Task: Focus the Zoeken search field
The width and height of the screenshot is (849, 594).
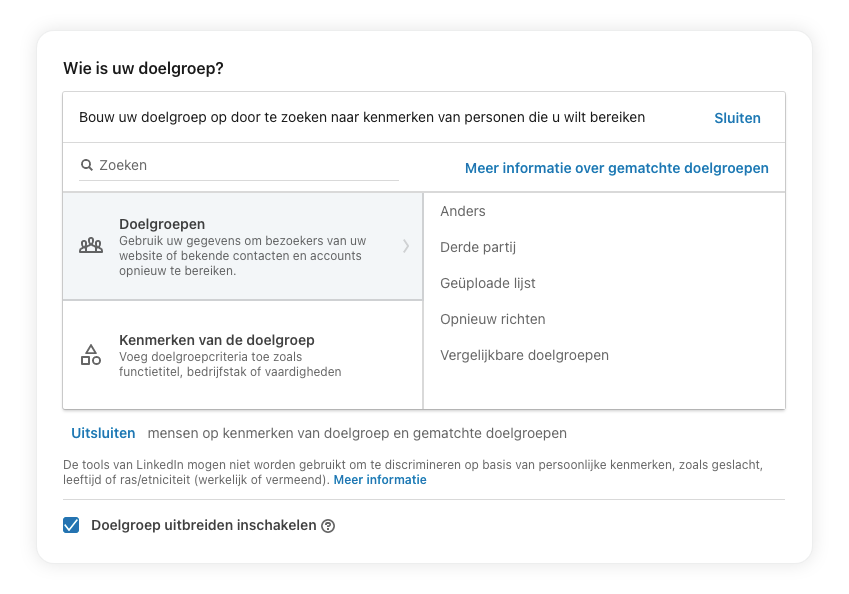Action: pos(239,165)
